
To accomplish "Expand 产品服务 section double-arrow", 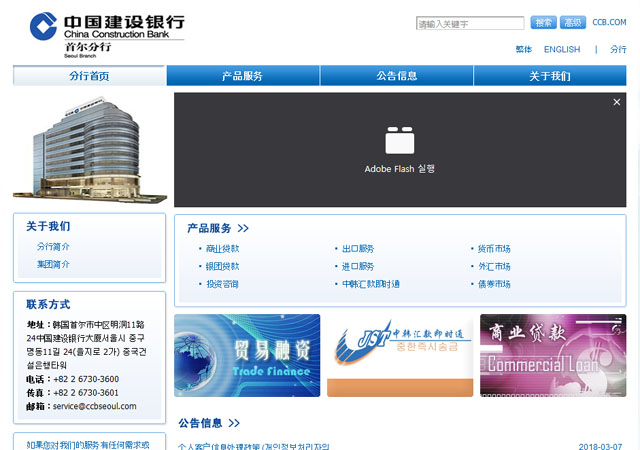I will point(243,229).
